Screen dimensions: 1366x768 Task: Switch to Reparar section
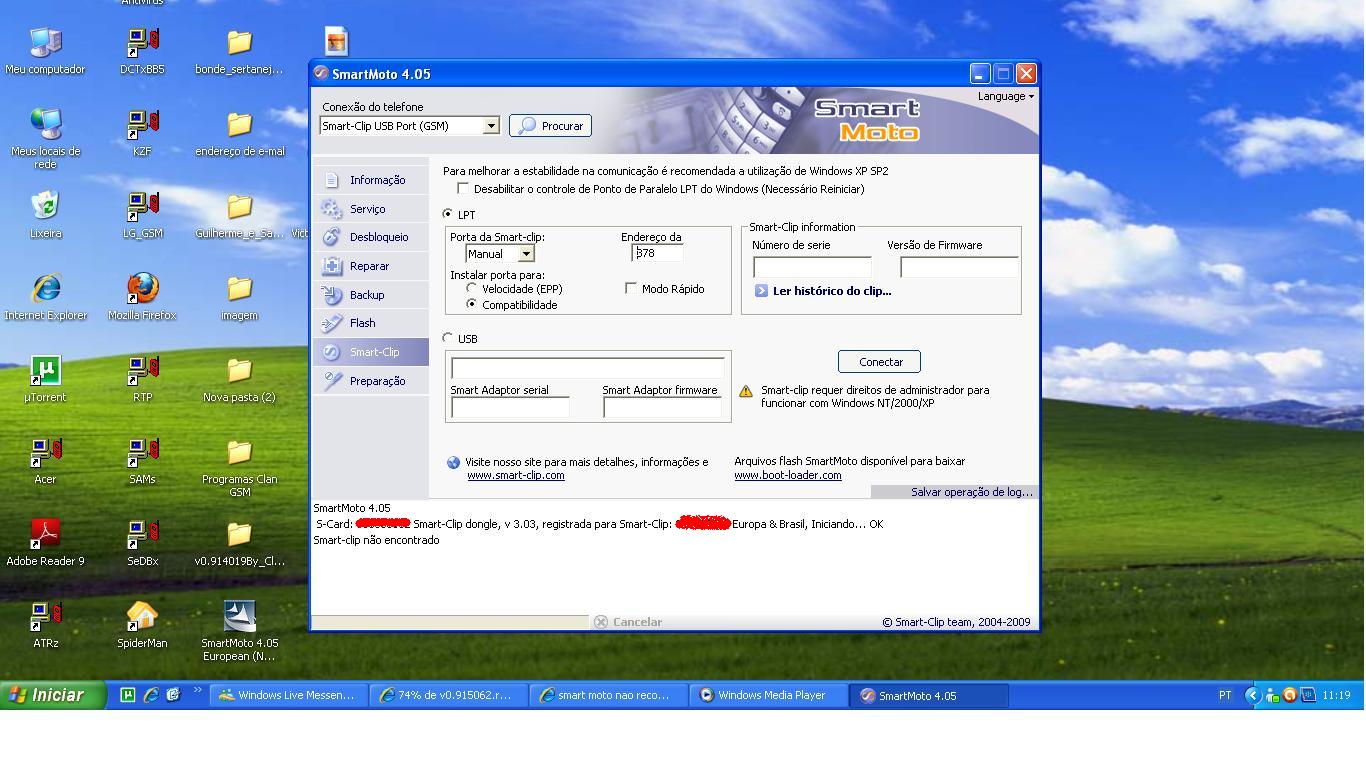(371, 266)
